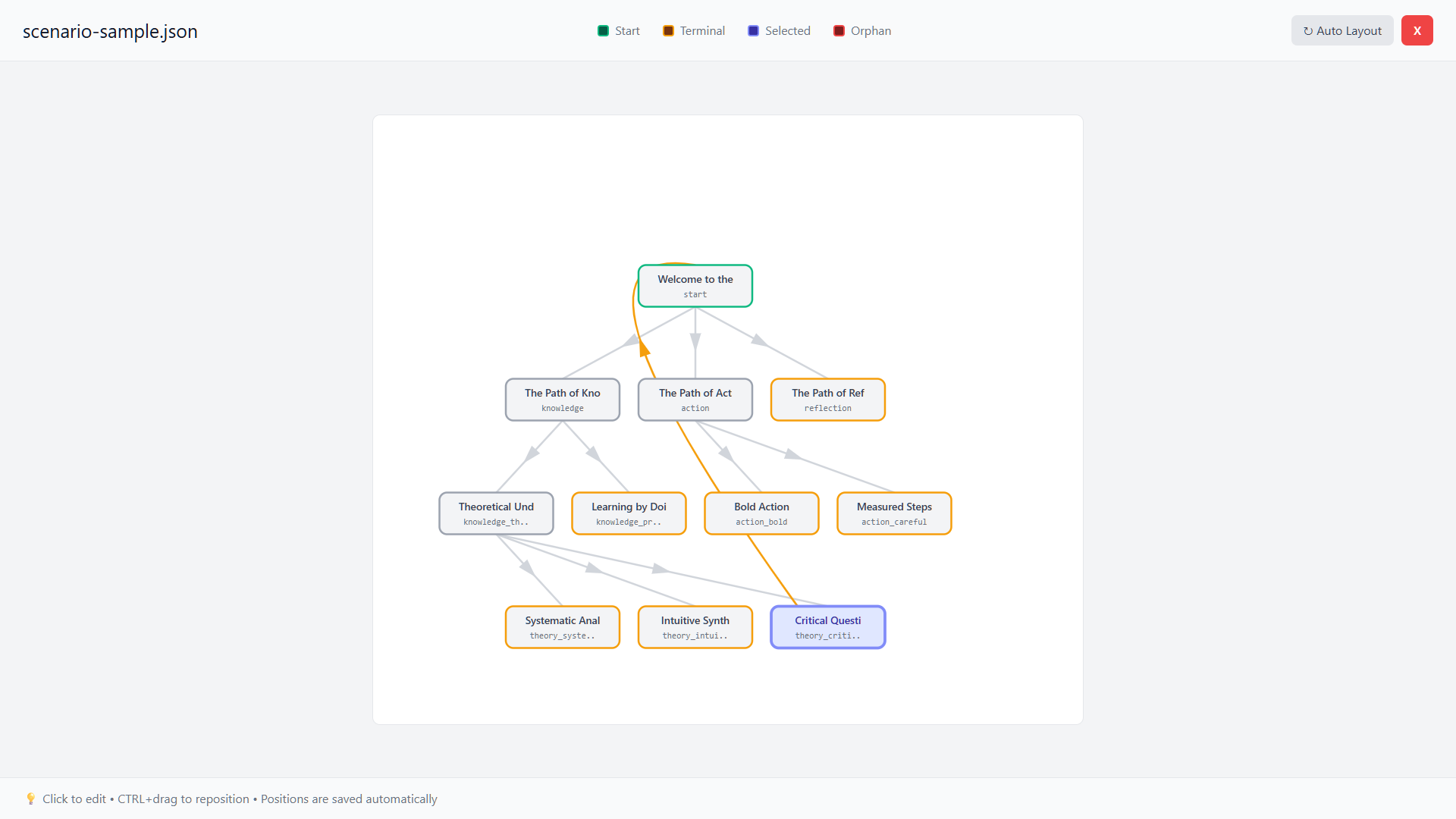1456x819 pixels.
Task: Open the 'Welcome to the' start node
Action: click(695, 286)
